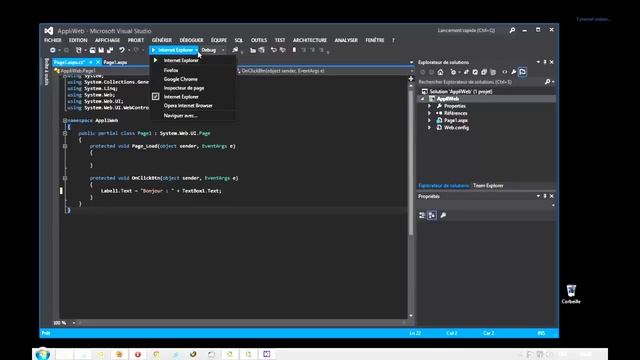Switch to the Page1.aspx tab

[115, 62]
